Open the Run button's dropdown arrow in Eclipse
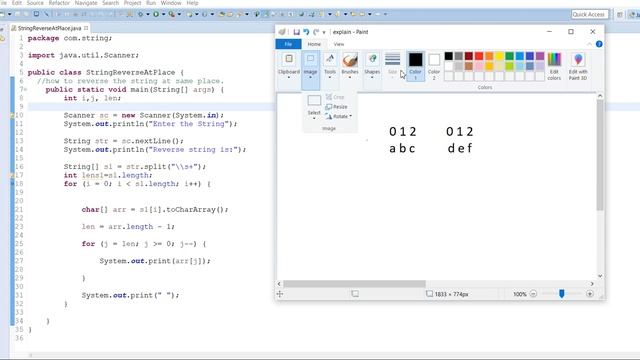Screen dimensions: 640x360 [x=163, y=14]
